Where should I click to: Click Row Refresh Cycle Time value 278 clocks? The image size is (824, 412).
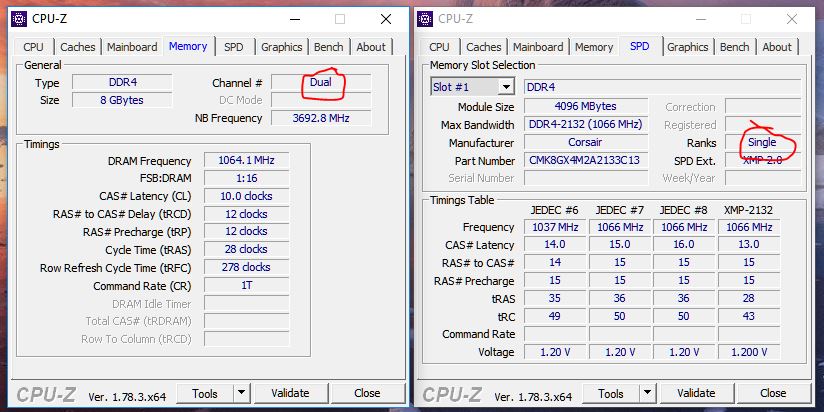tap(246, 267)
